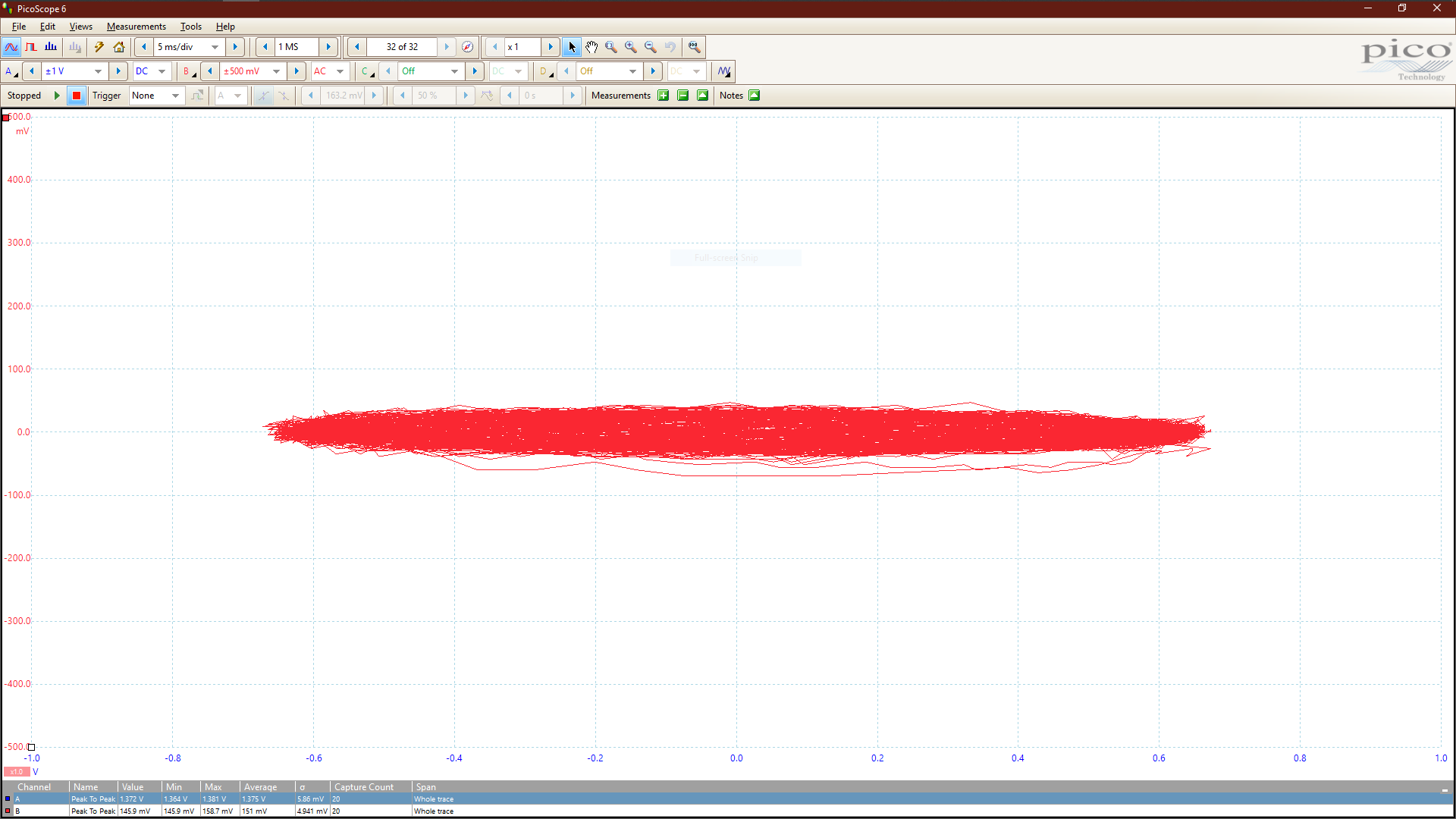Toggle the Notes display button
Viewport: 1456px width, 819px height.
click(x=755, y=96)
